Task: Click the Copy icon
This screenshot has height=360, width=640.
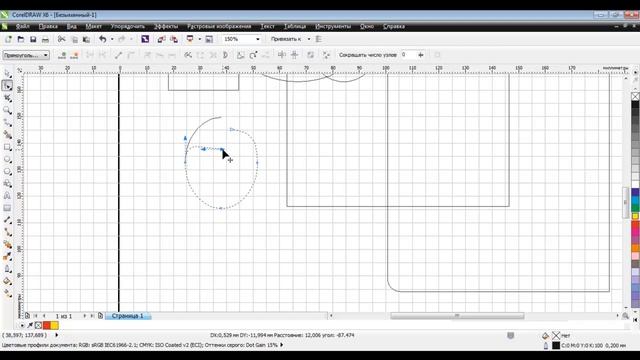Action: tap(74, 39)
